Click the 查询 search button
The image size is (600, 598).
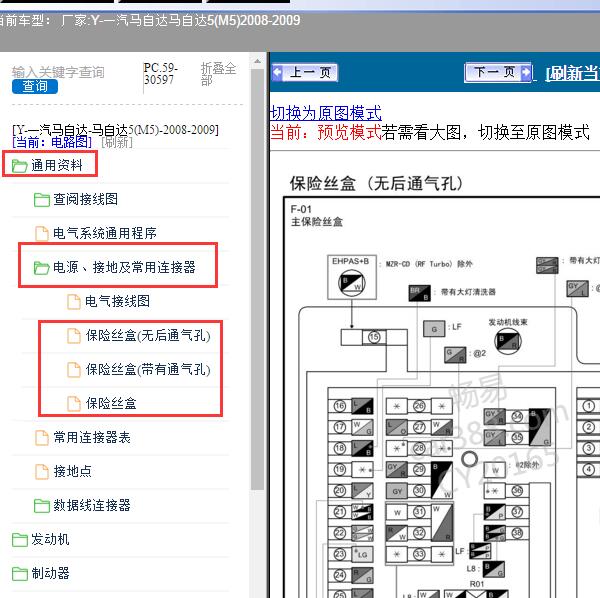pos(35,86)
